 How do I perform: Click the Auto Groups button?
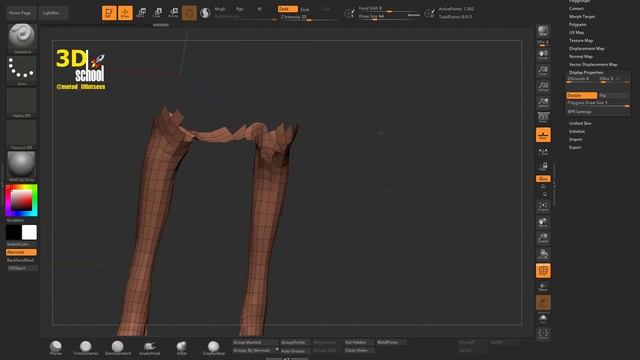coord(295,351)
